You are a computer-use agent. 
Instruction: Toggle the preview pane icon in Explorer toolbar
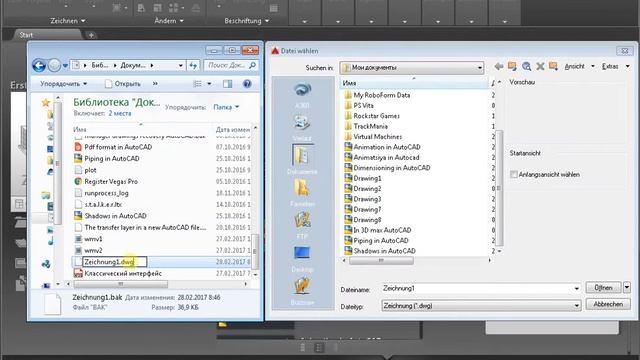tap(227, 84)
